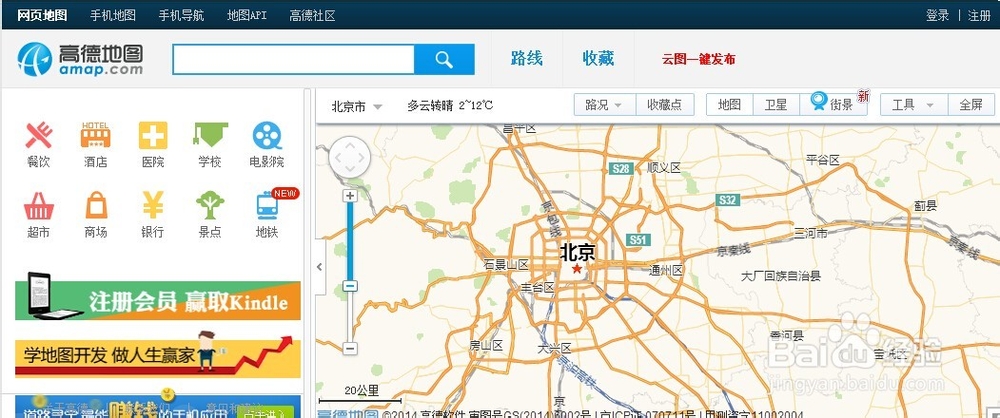Click the 学校 school category icon
The image size is (1000, 418).
point(210,135)
